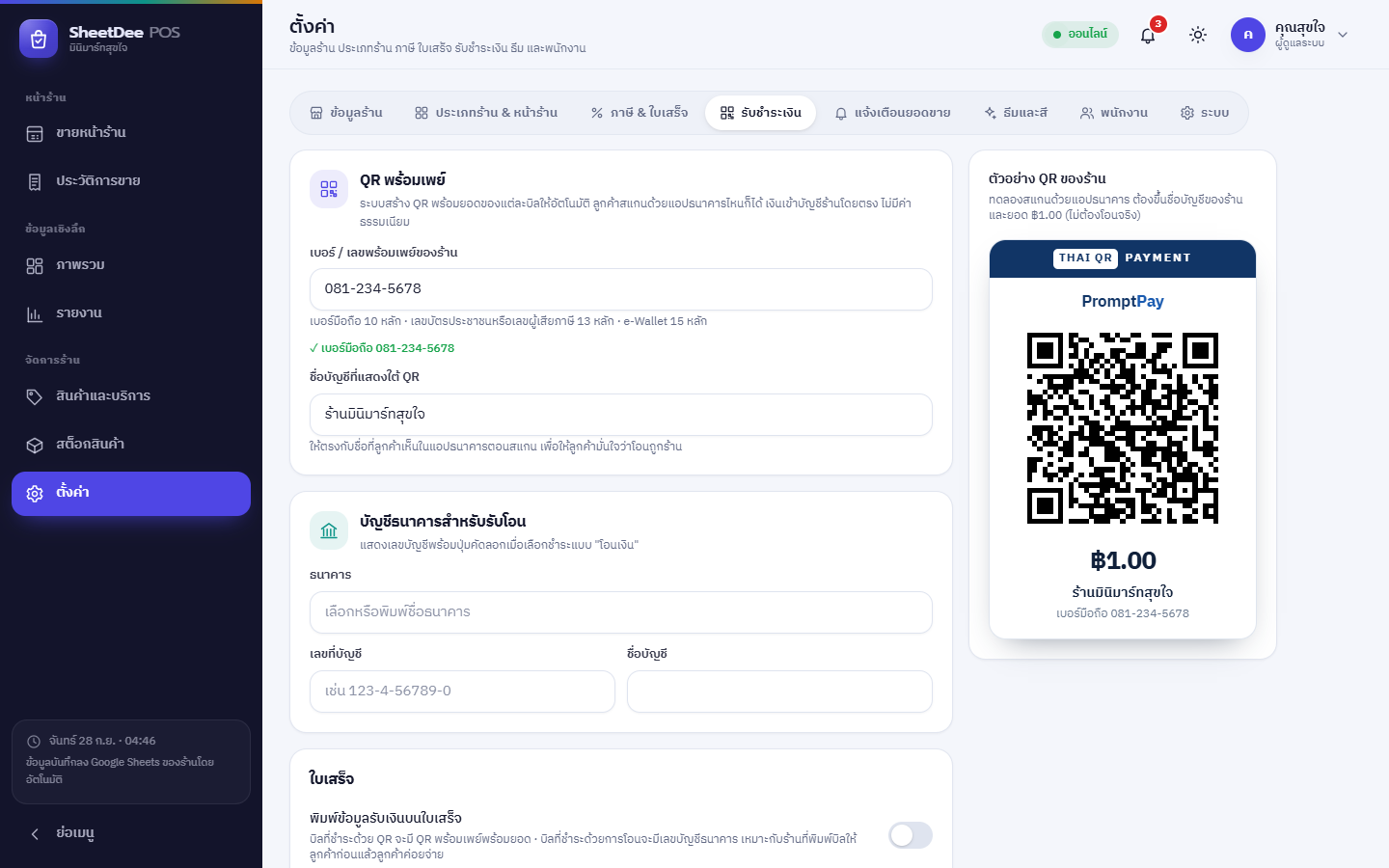Focus the เลขที่บัญชี input
Viewport: 1389px width, 868px height.
[462, 692]
